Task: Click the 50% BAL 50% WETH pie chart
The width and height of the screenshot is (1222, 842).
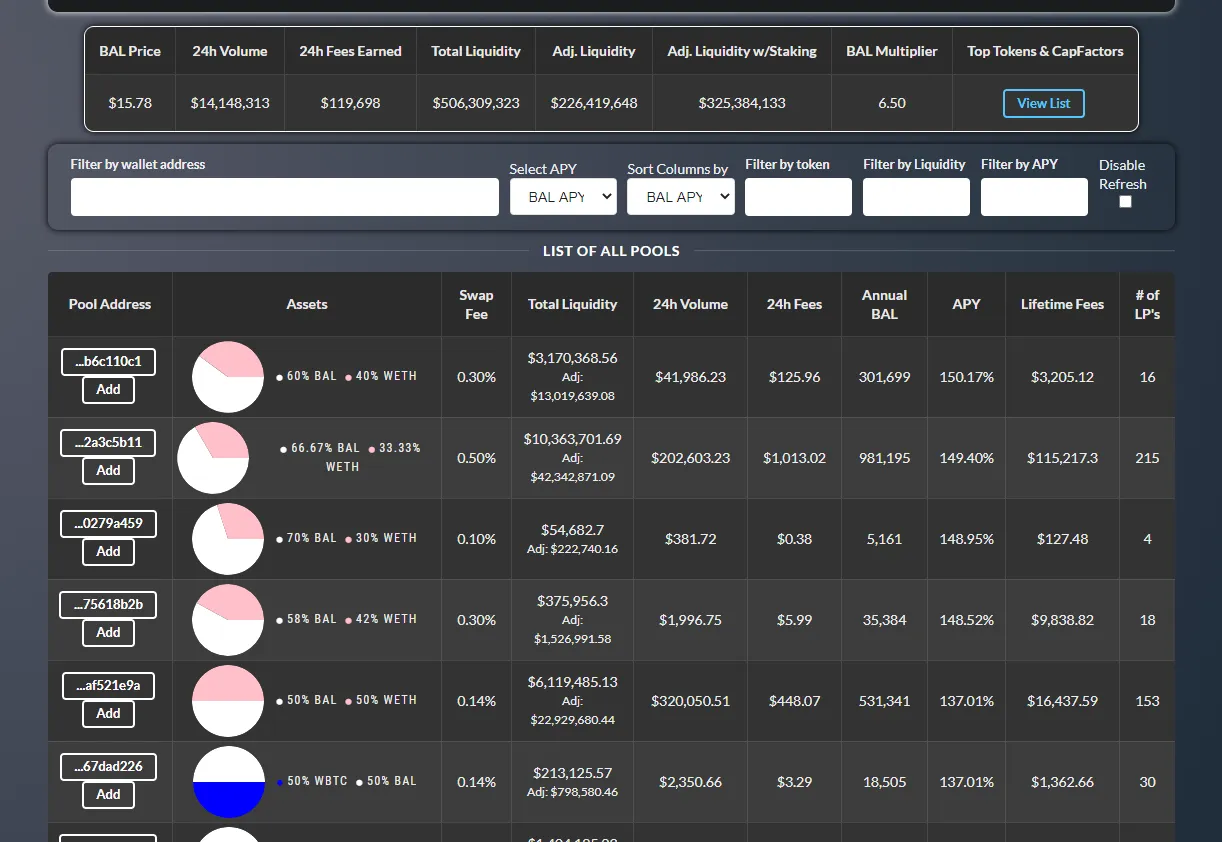Action: 228,701
